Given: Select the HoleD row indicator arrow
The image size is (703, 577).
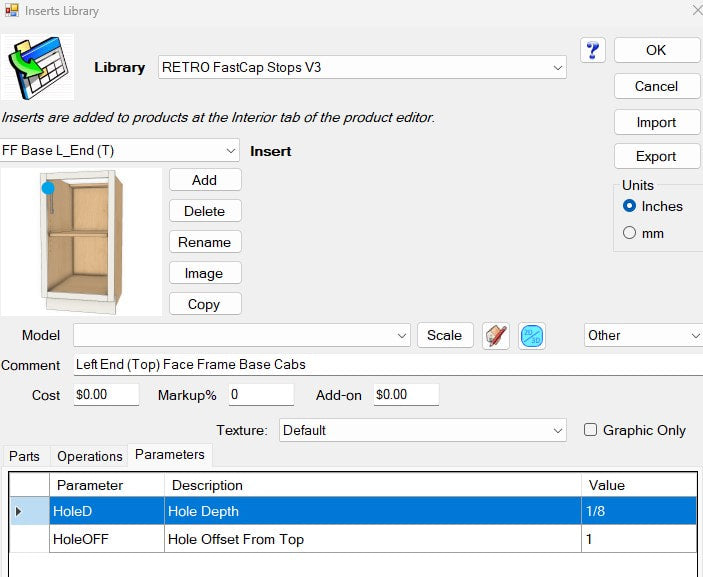Looking at the screenshot, I should pos(19,511).
